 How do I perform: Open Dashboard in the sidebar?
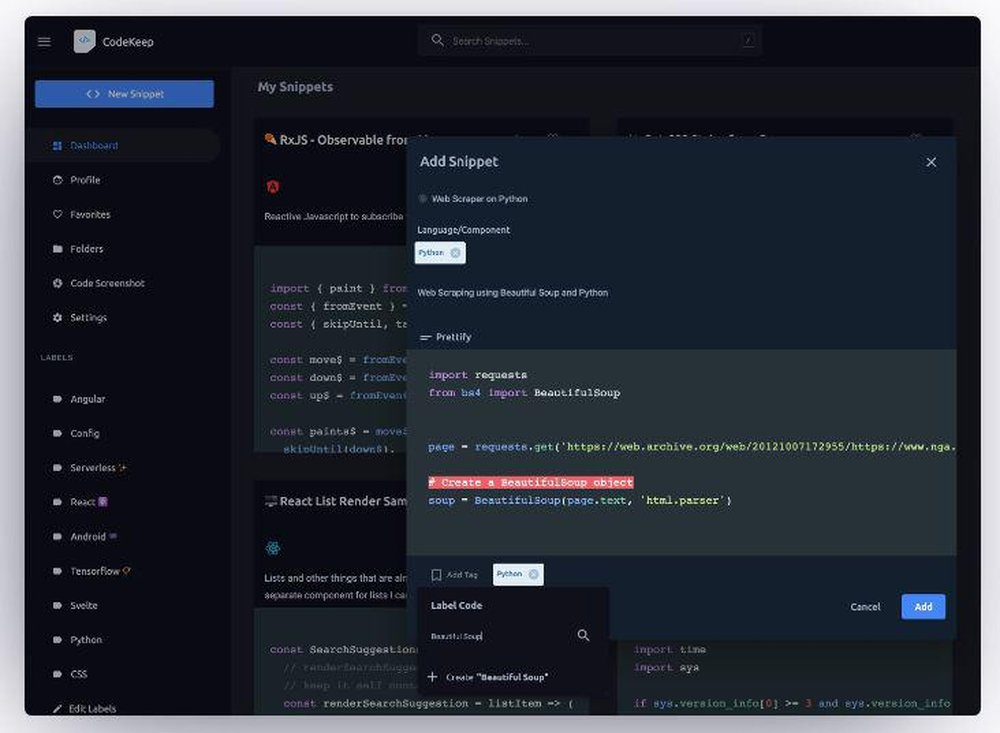124,145
